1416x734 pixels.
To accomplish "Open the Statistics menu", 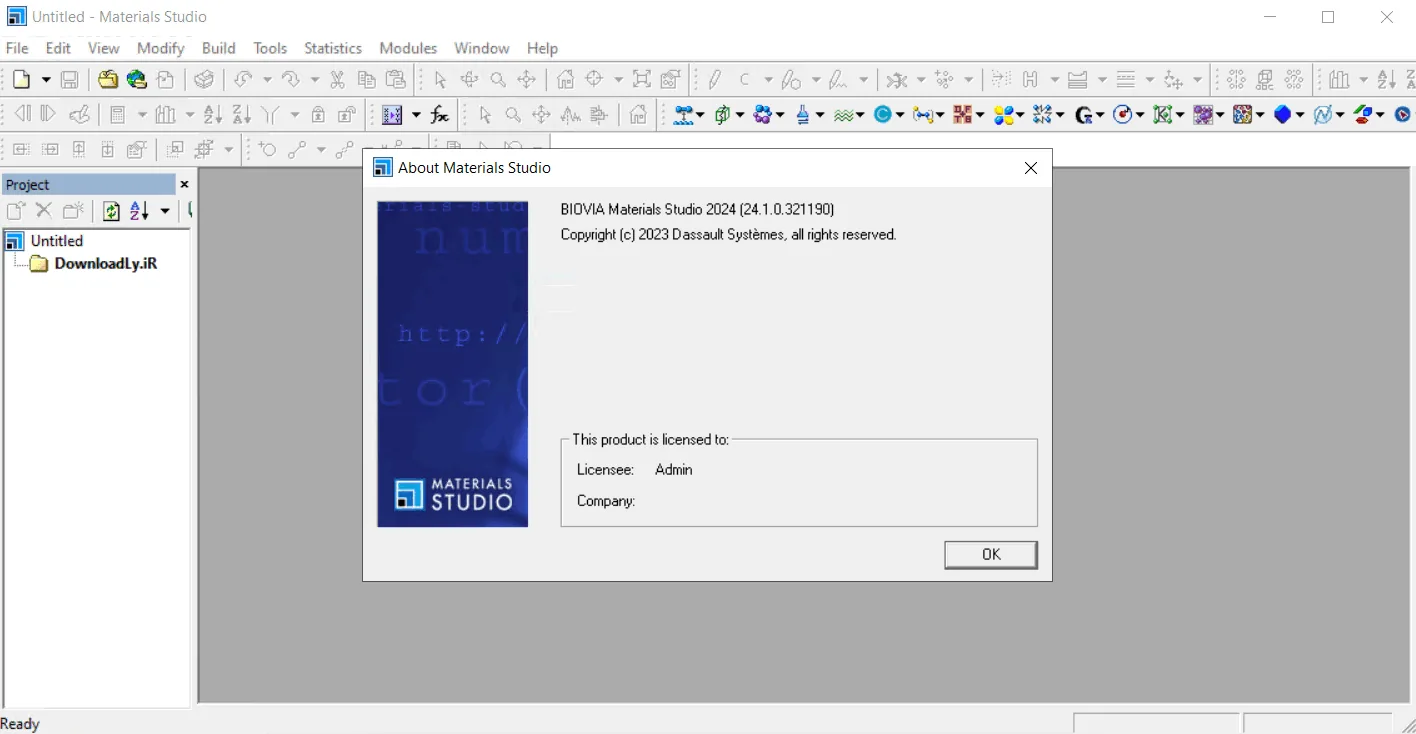I will [x=333, y=48].
